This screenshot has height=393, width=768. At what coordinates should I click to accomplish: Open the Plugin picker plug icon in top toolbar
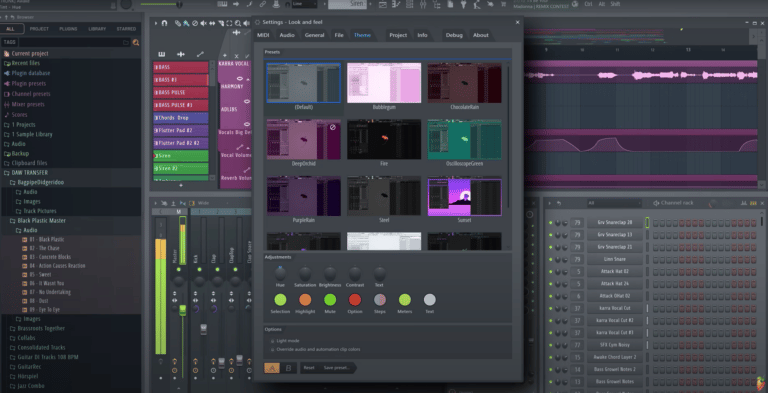[463, 4]
